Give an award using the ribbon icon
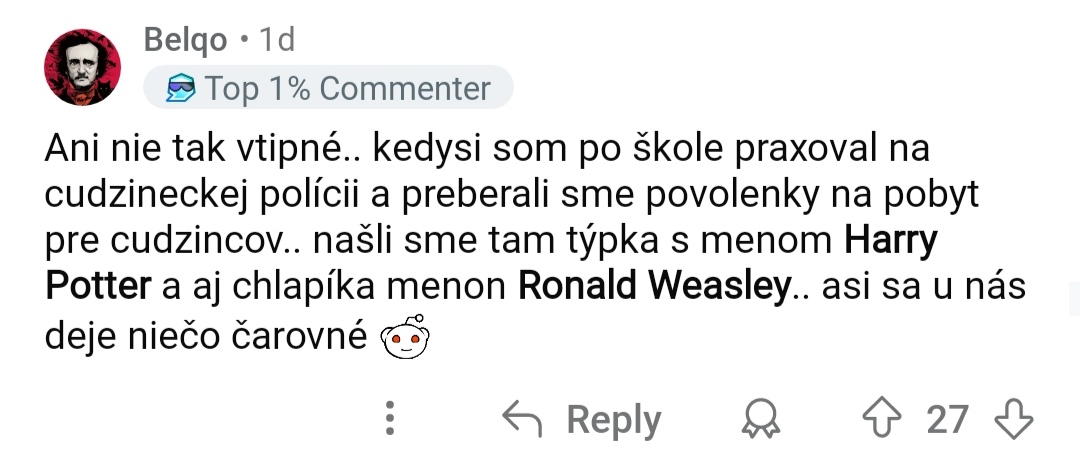 click(x=761, y=419)
